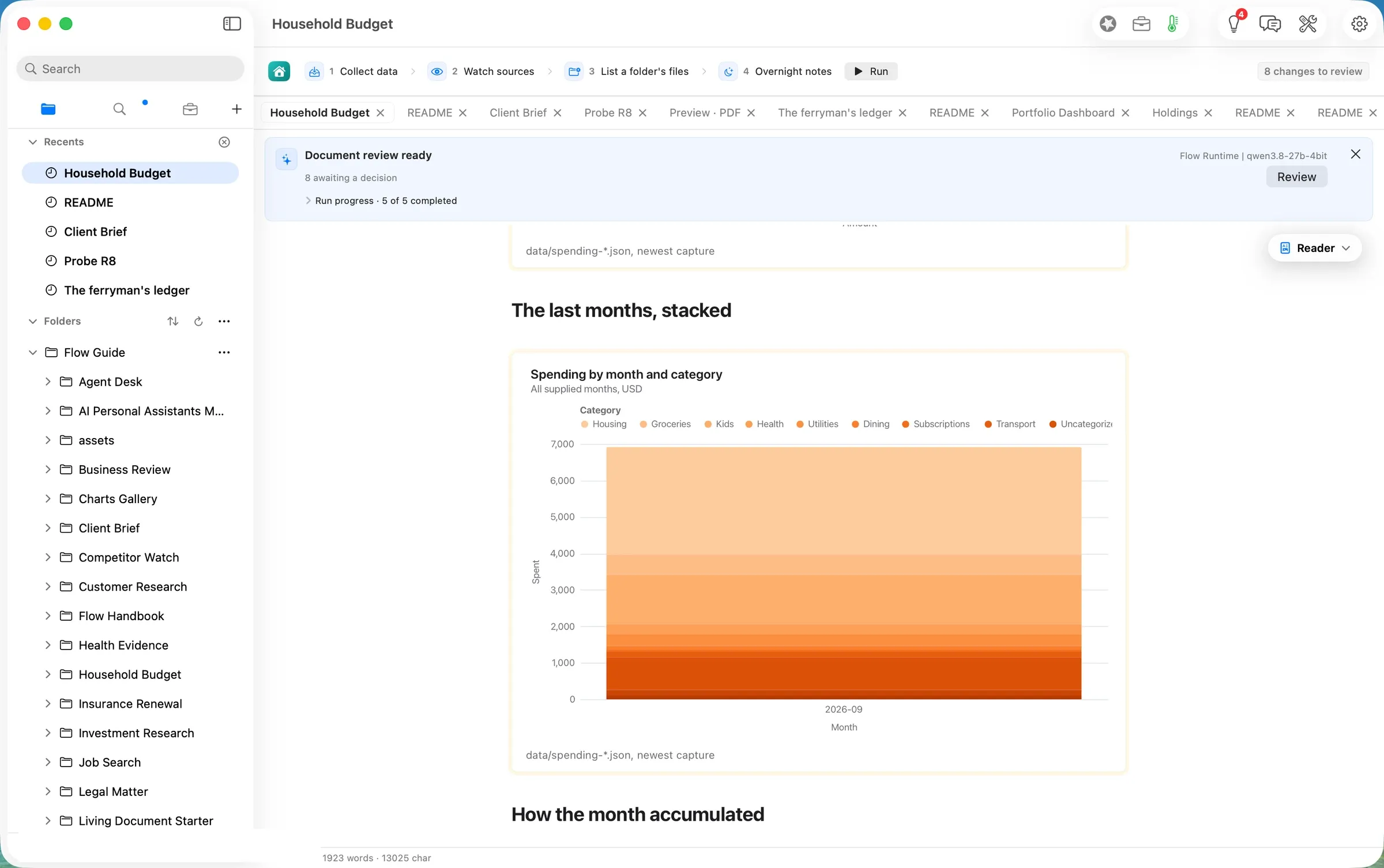Click the thermometer icon in title bar
Screen dimensions: 1384x868
1172,24
